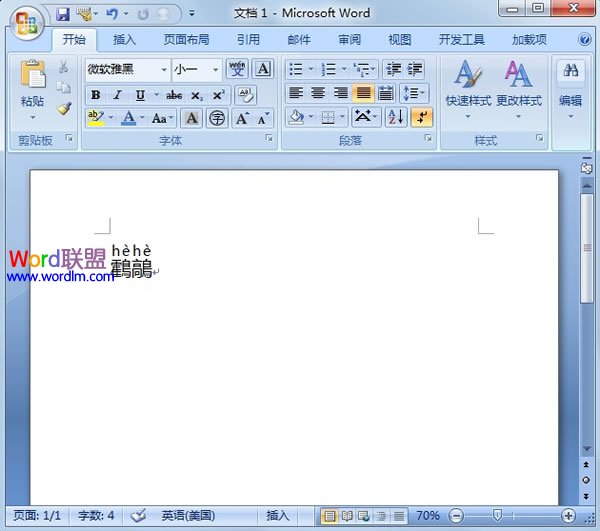Toggle underline formatting
This screenshot has height=531, width=600.
click(x=140, y=95)
